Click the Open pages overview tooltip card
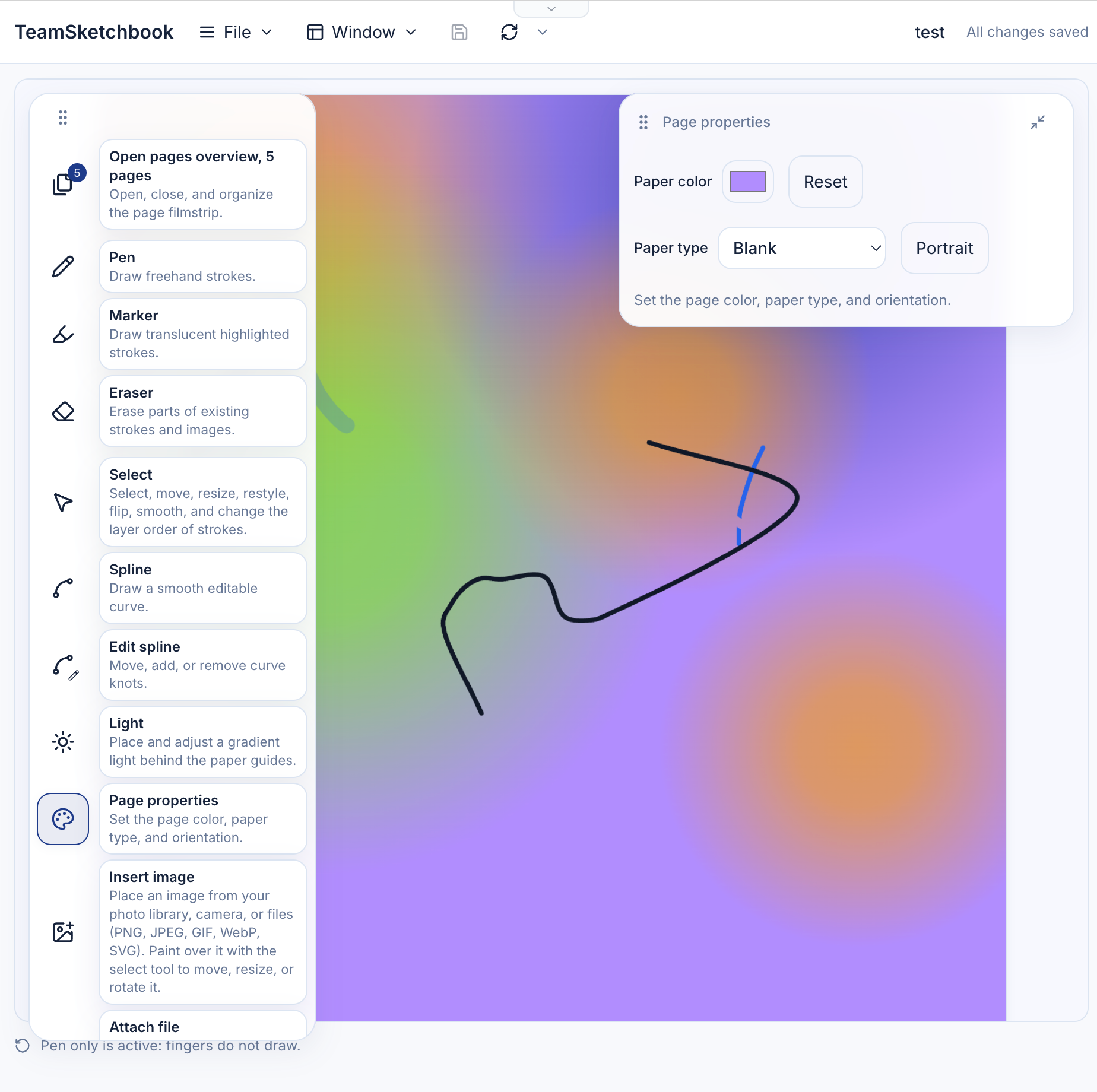 pyautogui.click(x=203, y=185)
